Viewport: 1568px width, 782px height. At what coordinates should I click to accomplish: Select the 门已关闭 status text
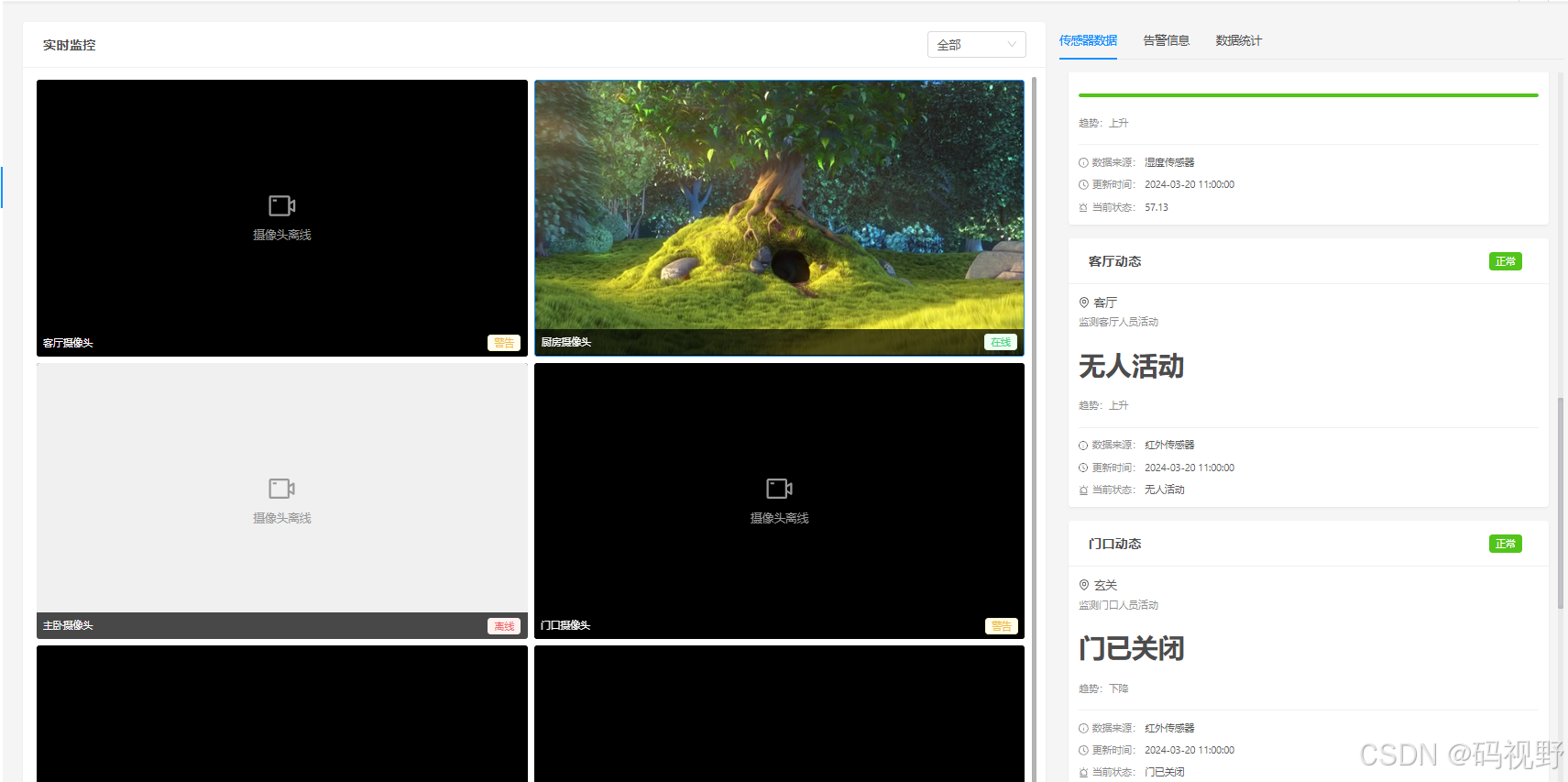(x=1131, y=649)
